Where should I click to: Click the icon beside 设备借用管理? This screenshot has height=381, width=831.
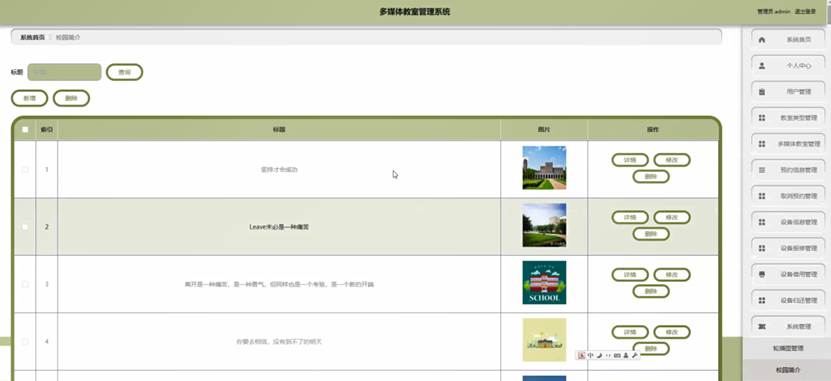tap(762, 274)
